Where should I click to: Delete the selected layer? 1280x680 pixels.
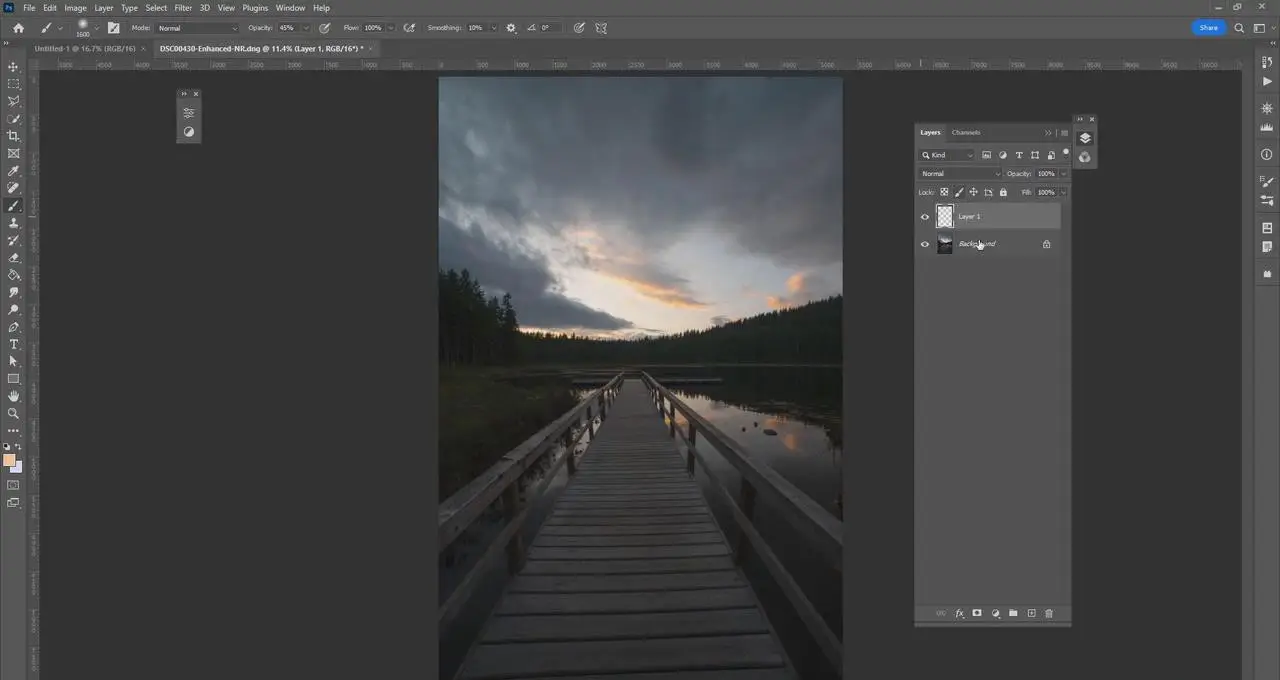pyautogui.click(x=1049, y=613)
